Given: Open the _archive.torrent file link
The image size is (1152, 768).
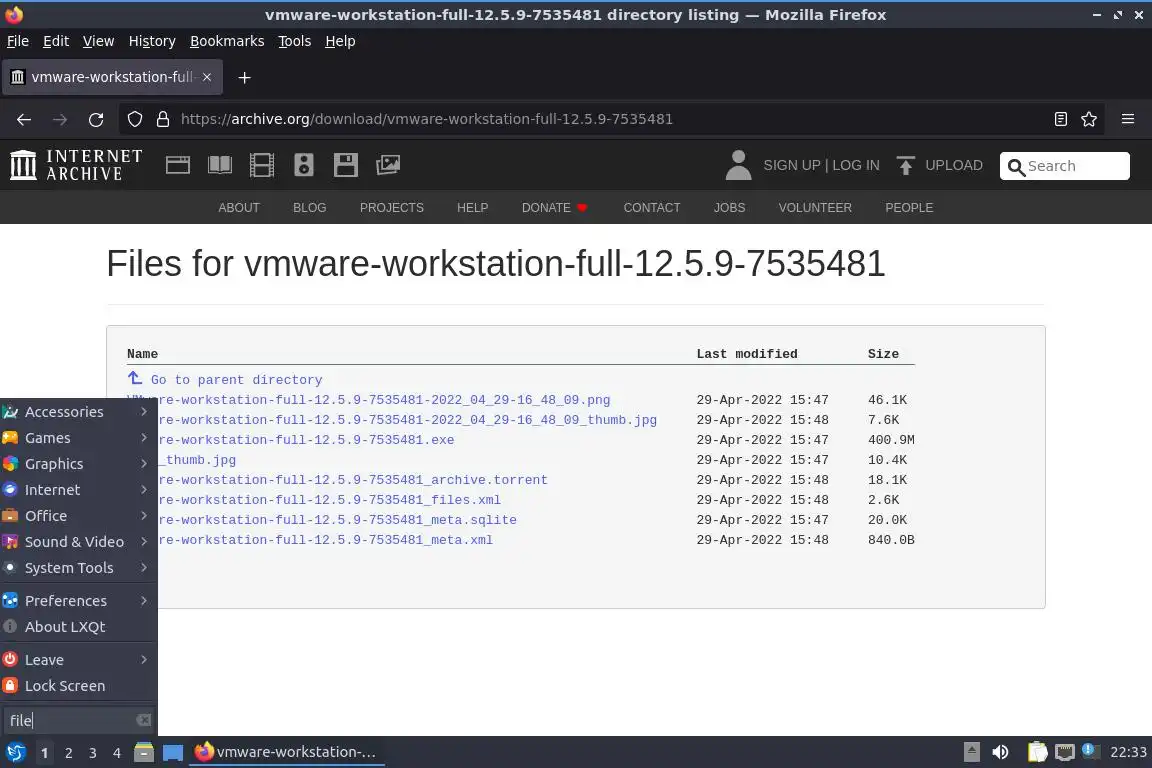Looking at the screenshot, I should pos(353,479).
